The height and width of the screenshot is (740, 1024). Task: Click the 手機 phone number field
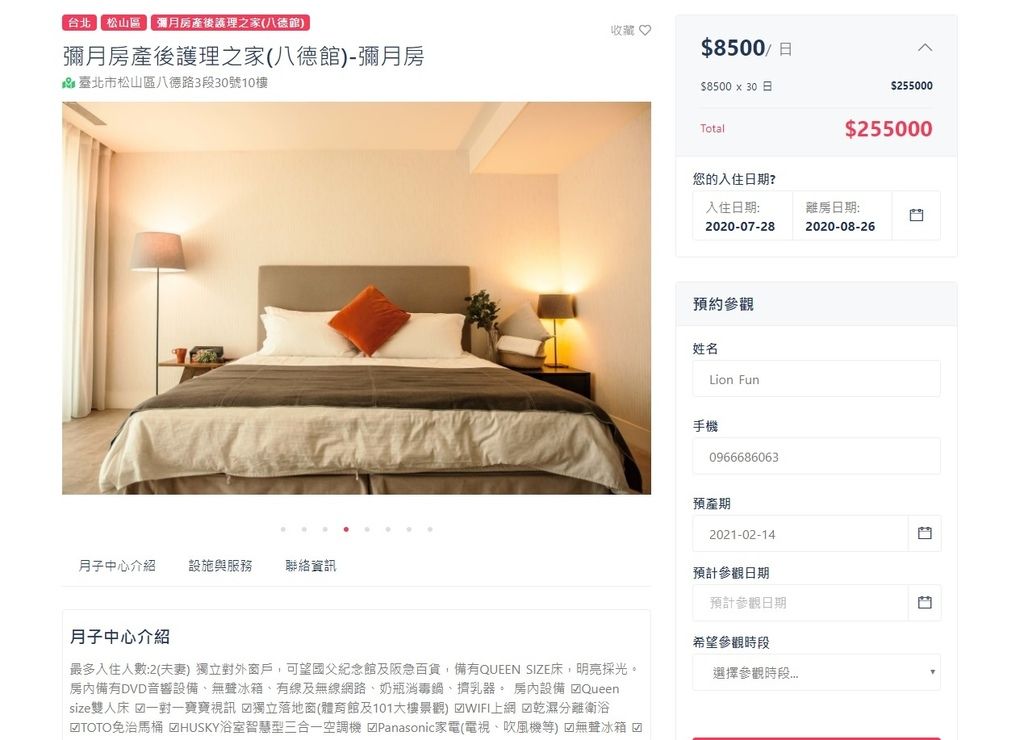click(816, 457)
